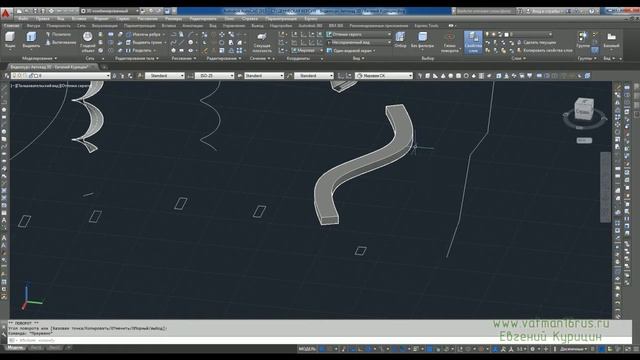
Task: Click the WCS label under ViewCube
Action: (x=584, y=140)
